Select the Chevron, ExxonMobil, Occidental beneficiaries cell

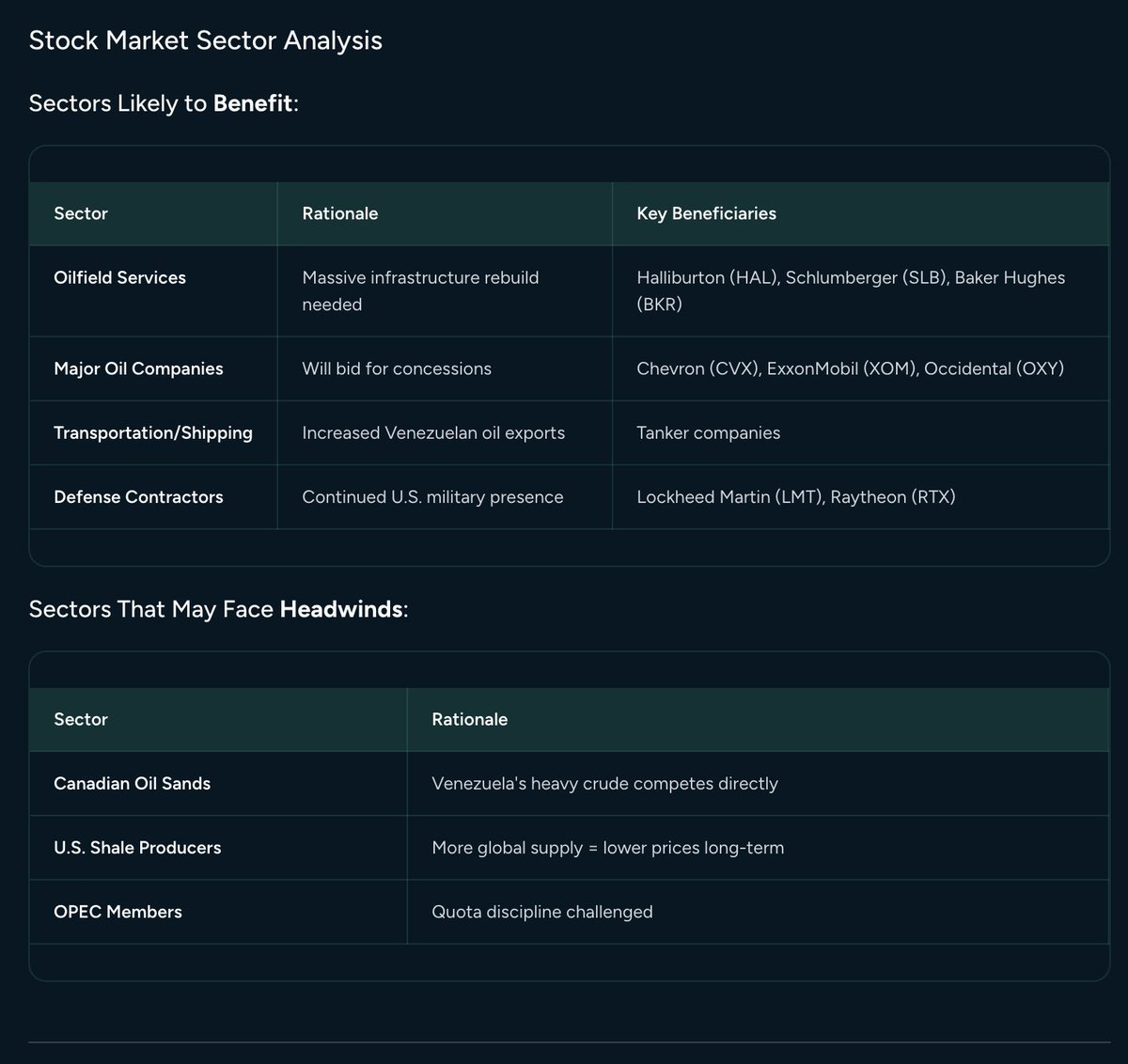click(x=850, y=368)
